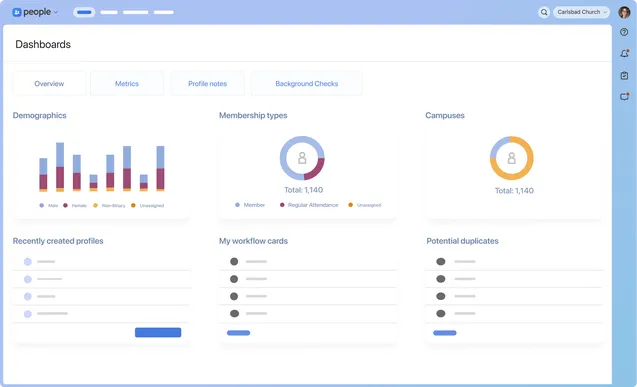The image size is (637, 387).
Task: Click the blue link under My workflow cards
Action: (x=238, y=333)
